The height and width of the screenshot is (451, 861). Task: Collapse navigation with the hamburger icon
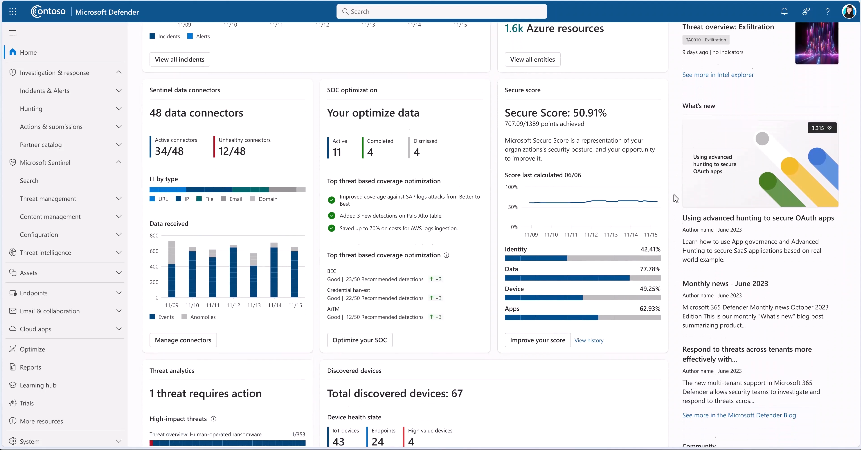[x=13, y=31]
